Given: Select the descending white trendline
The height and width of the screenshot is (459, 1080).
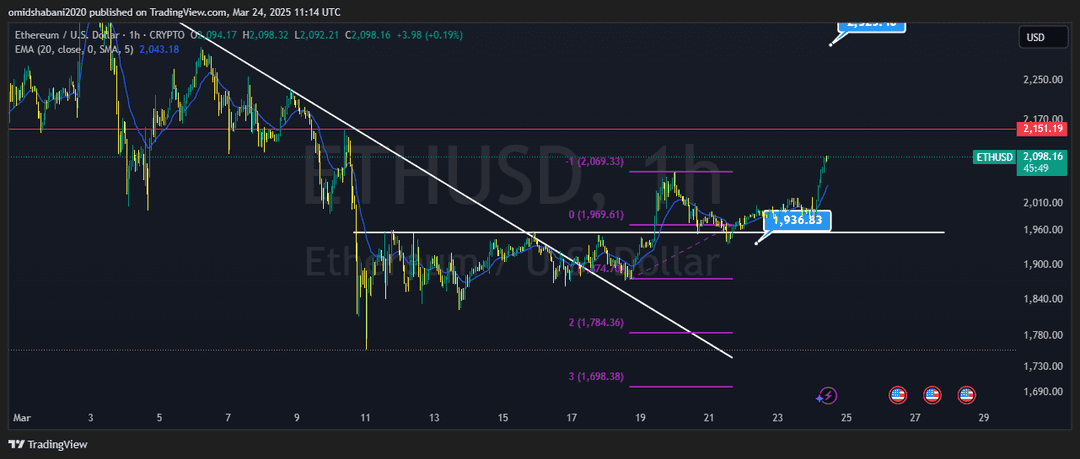Looking at the screenshot, I should [x=455, y=192].
